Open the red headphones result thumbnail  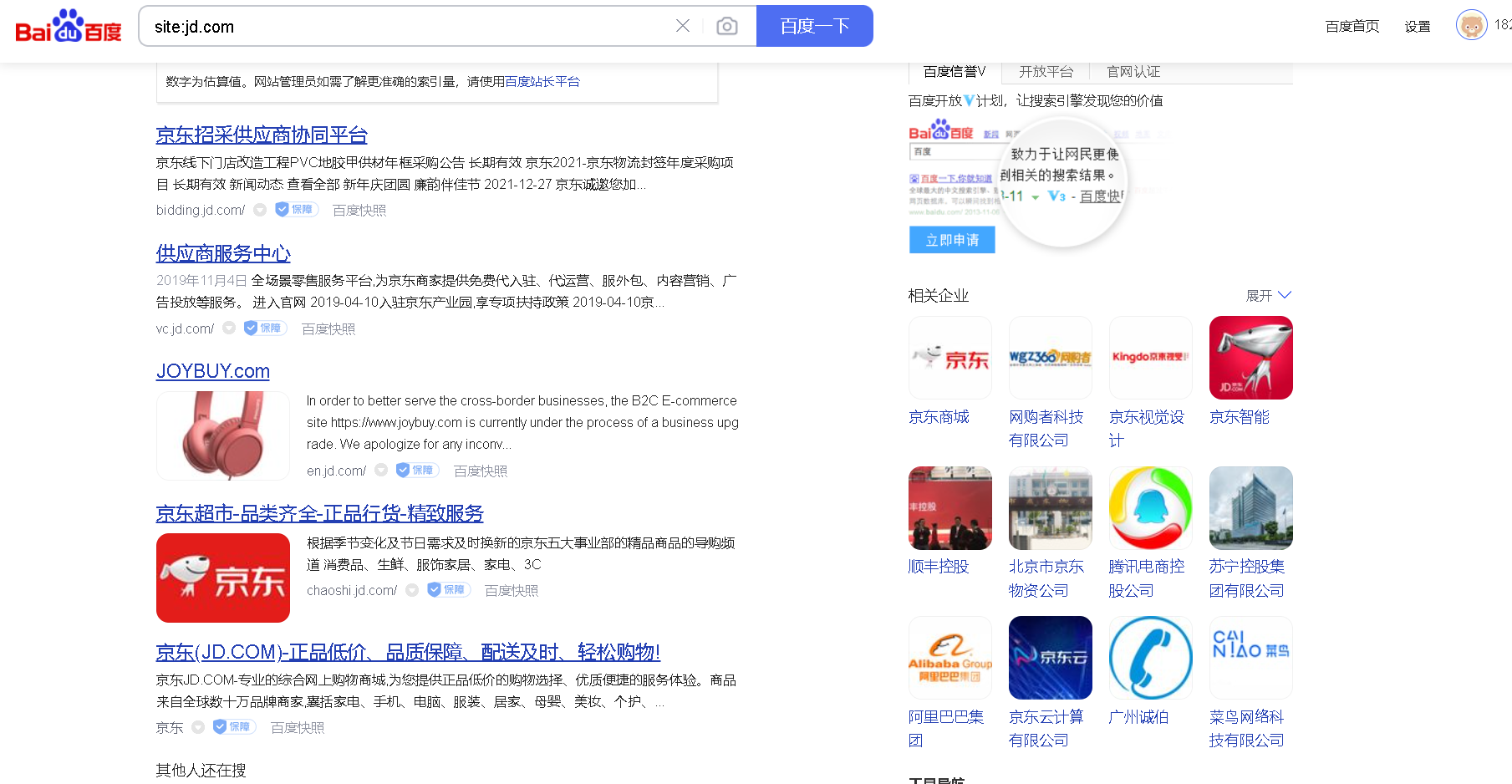223,435
